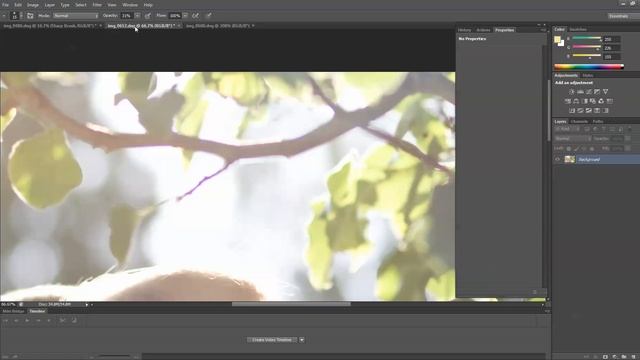Screen dimensions: 640x360
Task: Add a Color Lookup adjustment
Action: [x=610, y=101]
